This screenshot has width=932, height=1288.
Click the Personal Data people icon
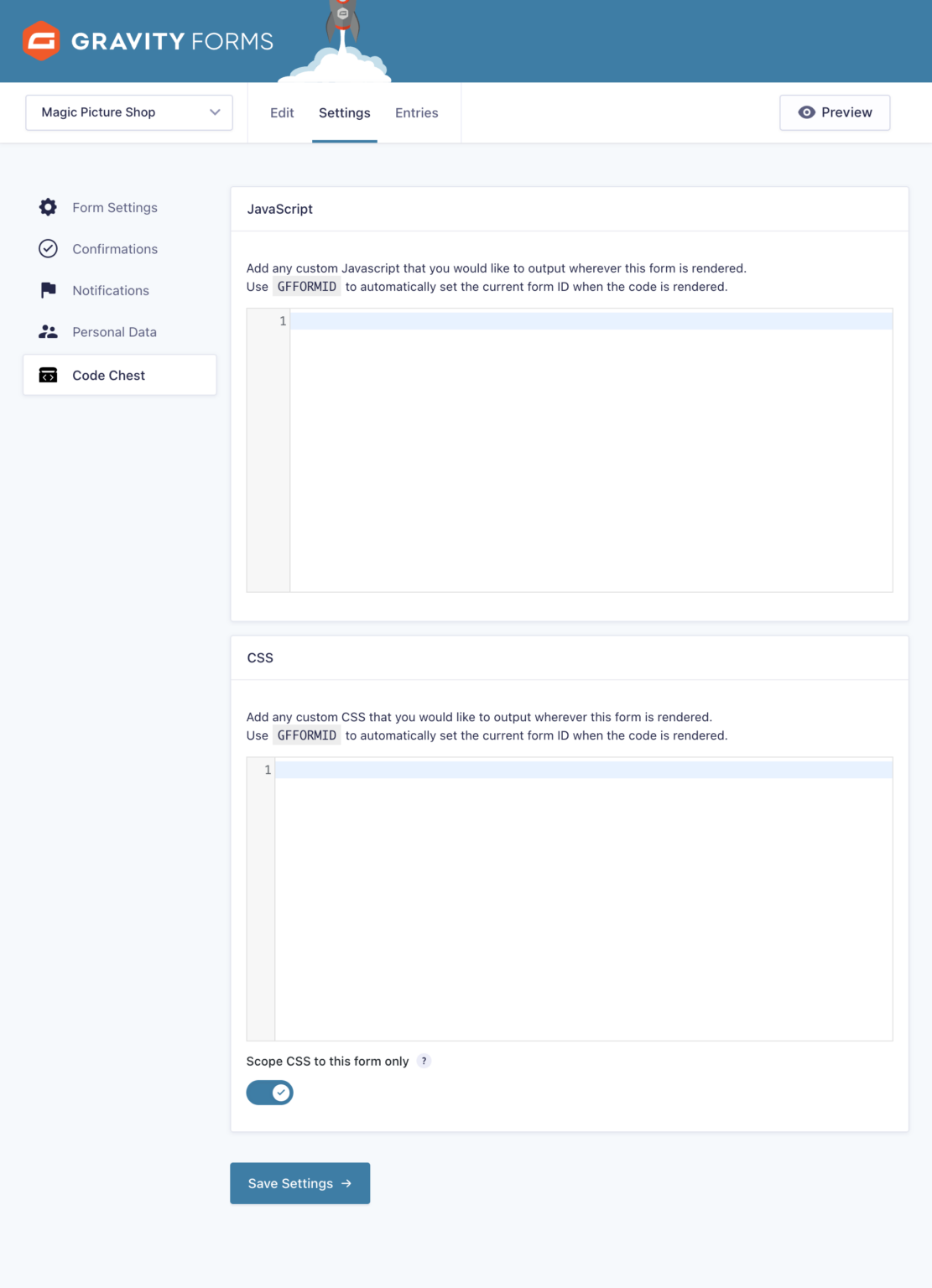(48, 332)
